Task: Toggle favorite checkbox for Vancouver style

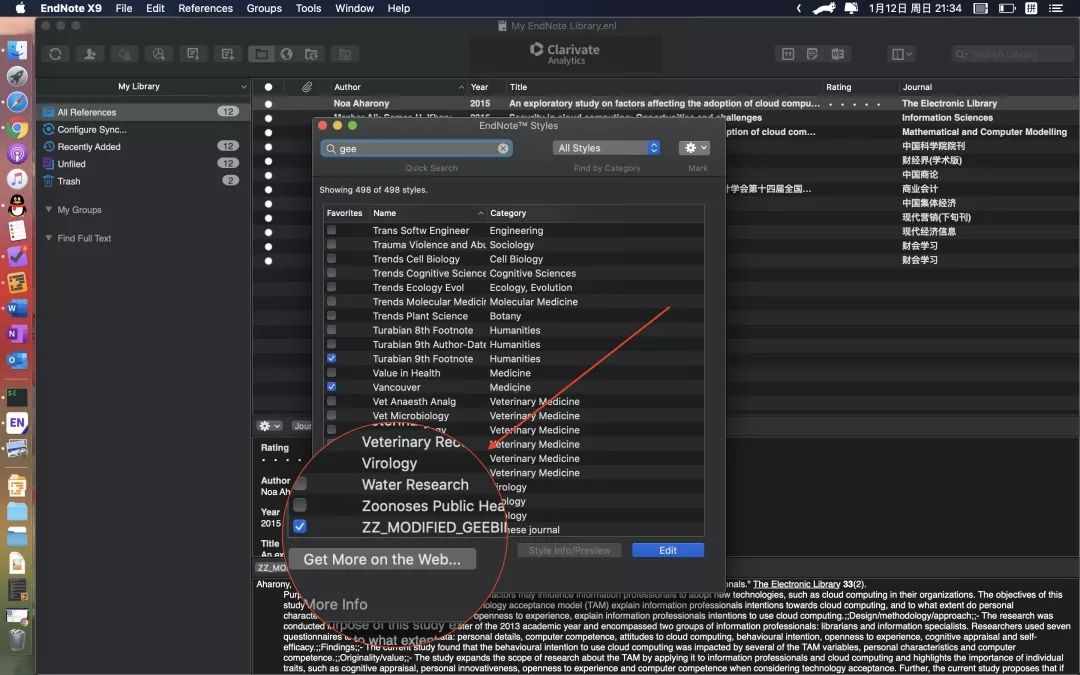Action: click(331, 386)
